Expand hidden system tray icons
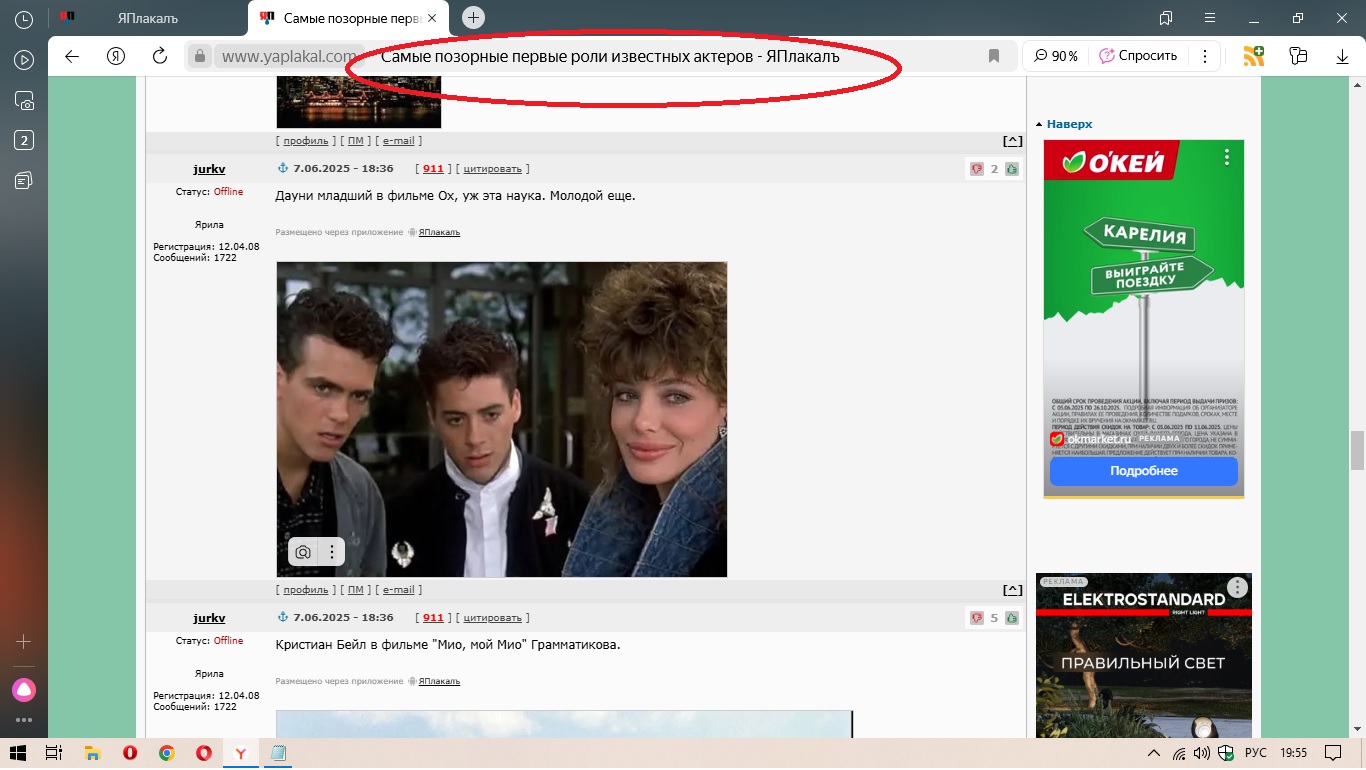The width and height of the screenshot is (1366, 770). pos(1154,753)
